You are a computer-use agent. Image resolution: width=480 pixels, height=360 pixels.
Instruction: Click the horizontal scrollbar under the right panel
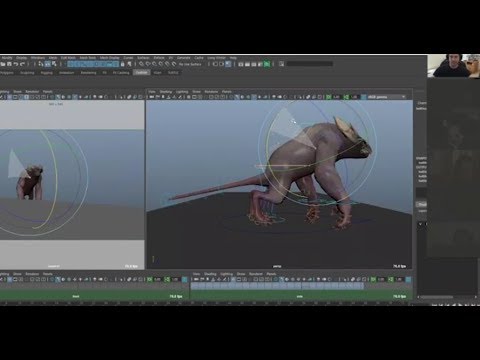click(447, 297)
